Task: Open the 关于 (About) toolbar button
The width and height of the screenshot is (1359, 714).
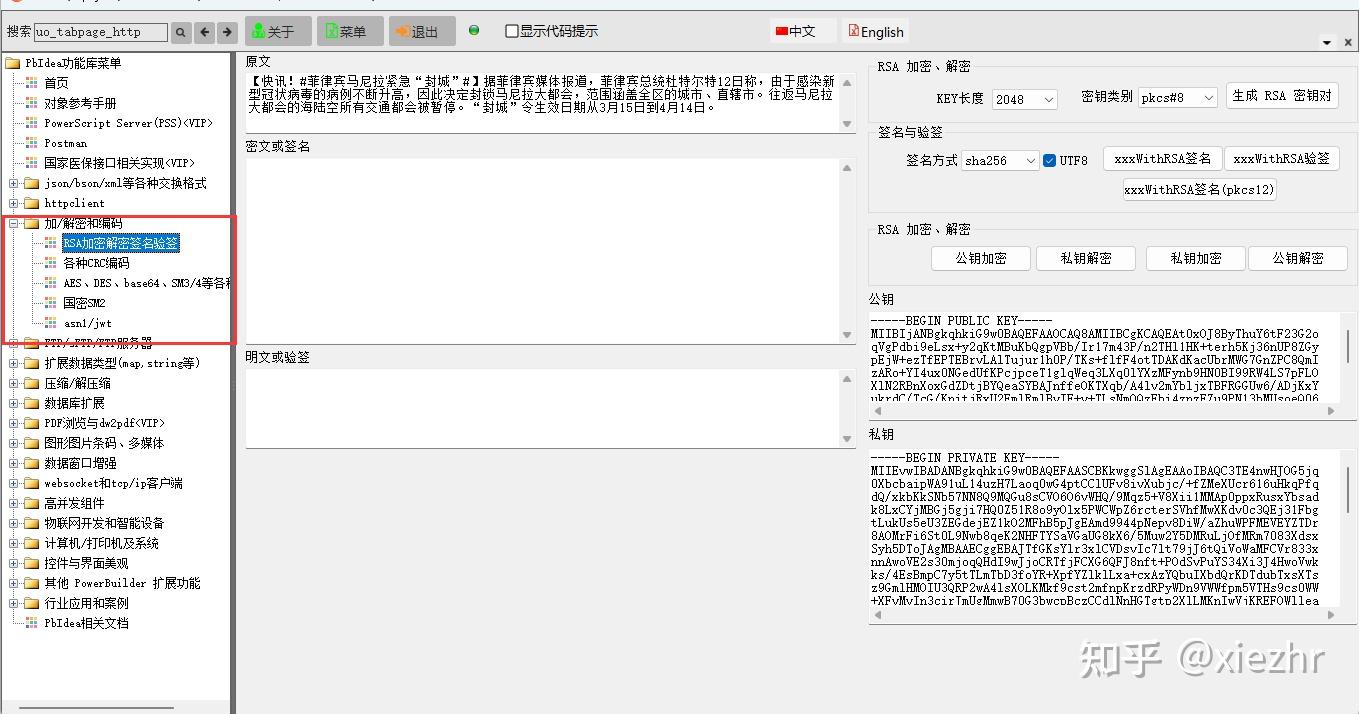Action: [278, 32]
